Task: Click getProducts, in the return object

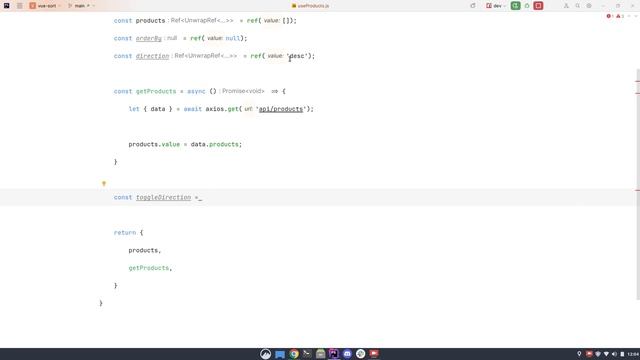Action: click(150, 268)
